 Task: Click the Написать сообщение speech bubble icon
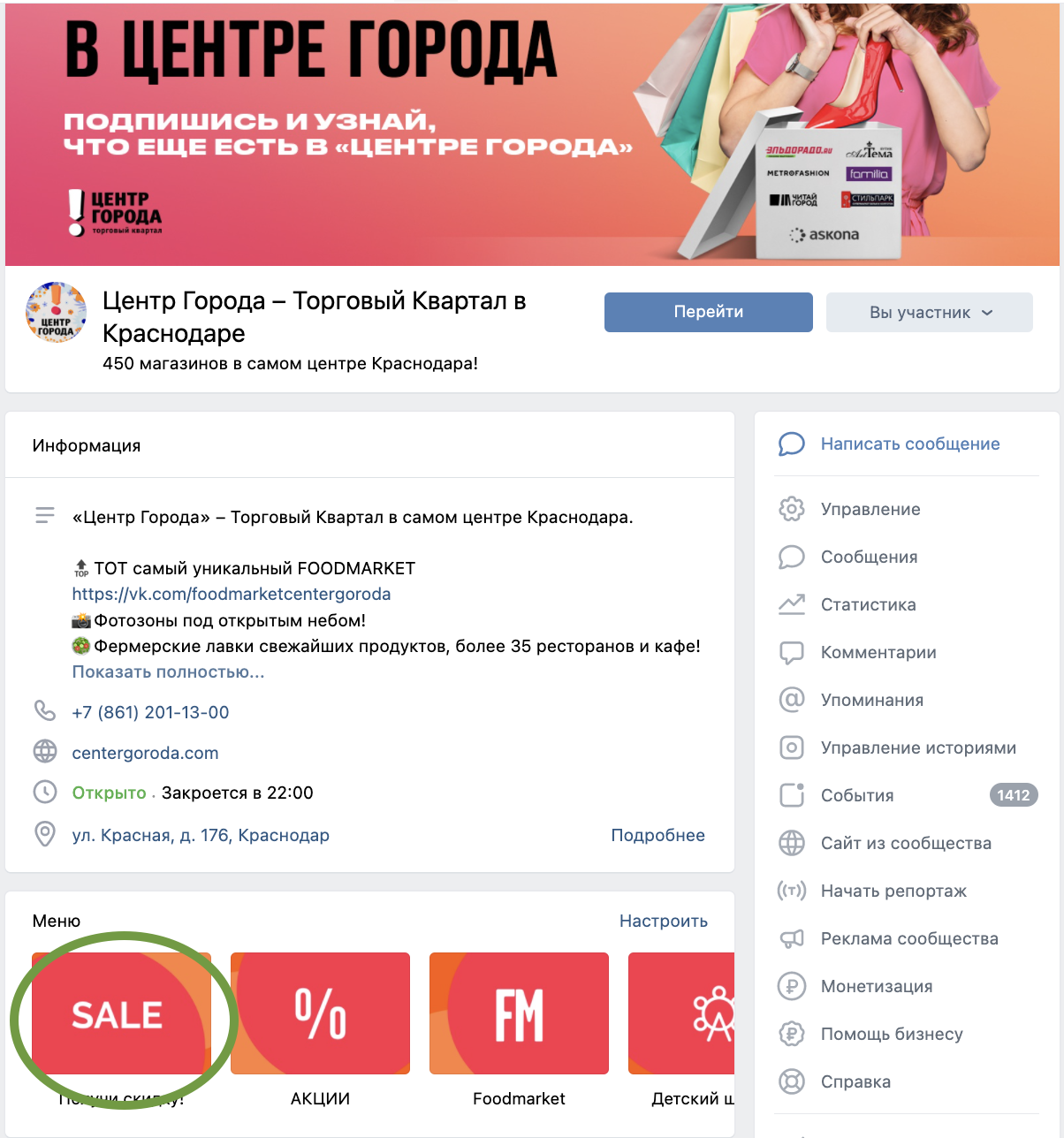792,444
